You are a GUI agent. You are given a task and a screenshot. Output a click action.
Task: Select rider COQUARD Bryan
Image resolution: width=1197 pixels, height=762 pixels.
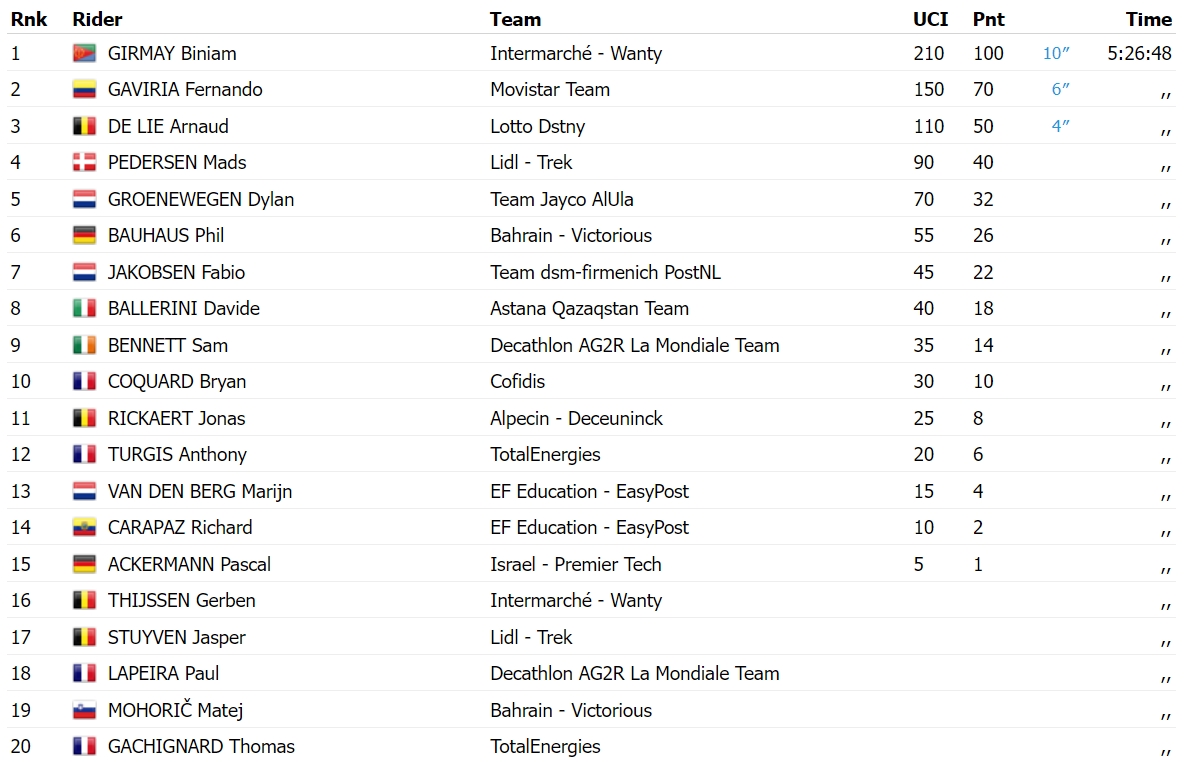[x=176, y=382]
